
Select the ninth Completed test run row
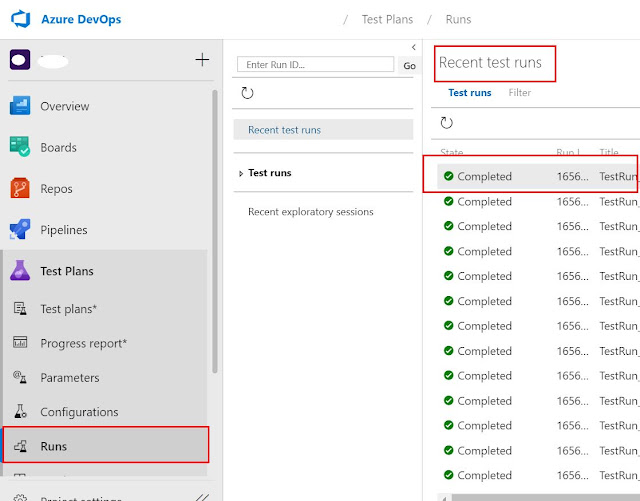point(538,376)
